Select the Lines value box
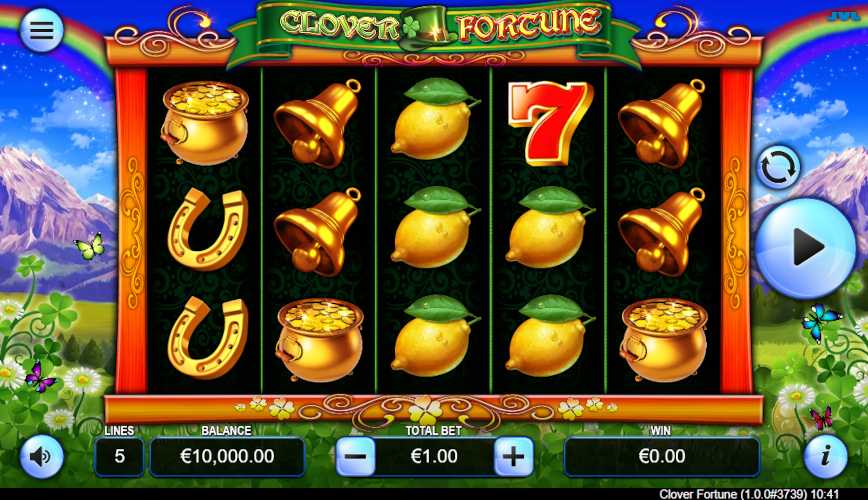 coord(119,456)
